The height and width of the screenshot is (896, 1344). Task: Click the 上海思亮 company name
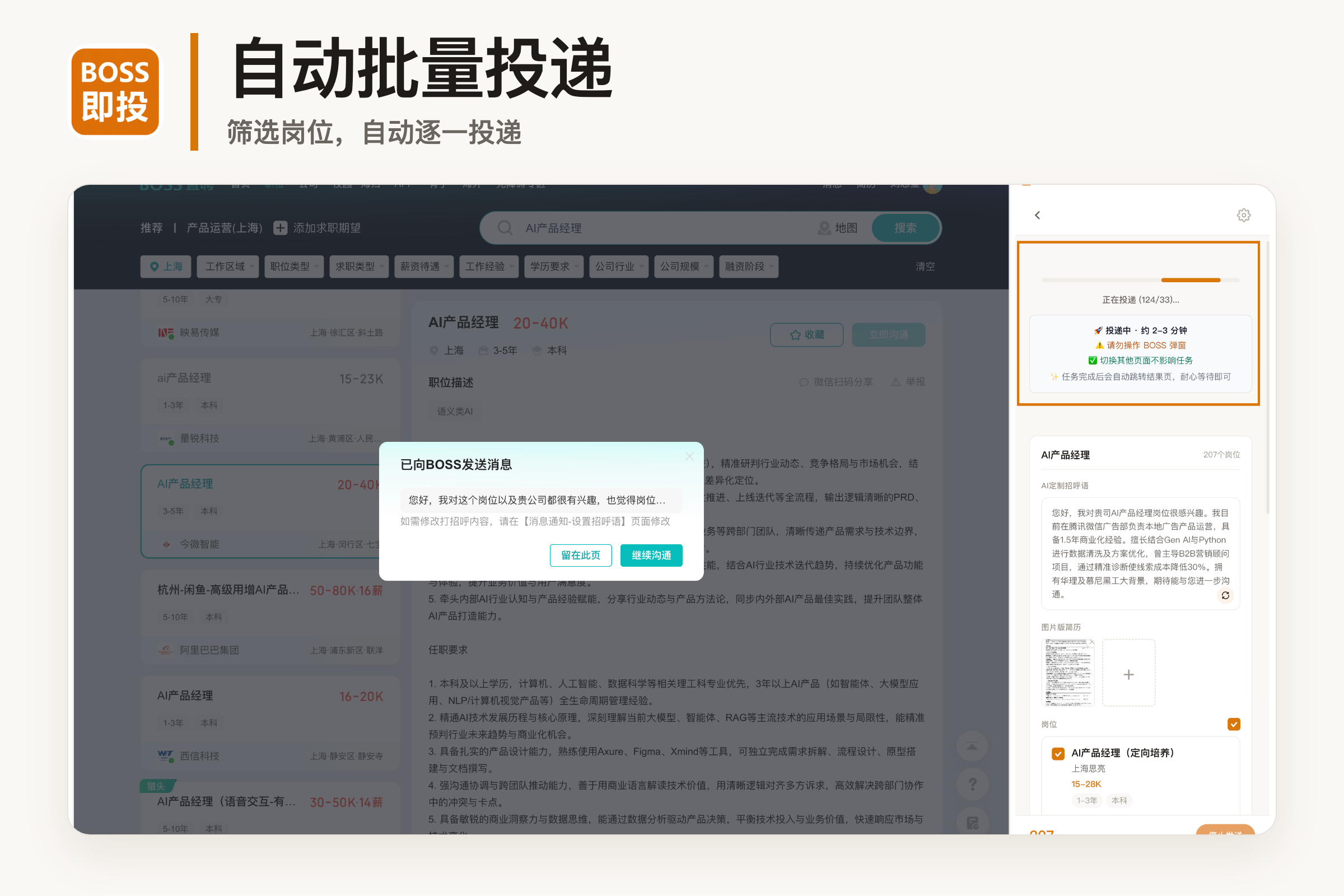[1088, 768]
